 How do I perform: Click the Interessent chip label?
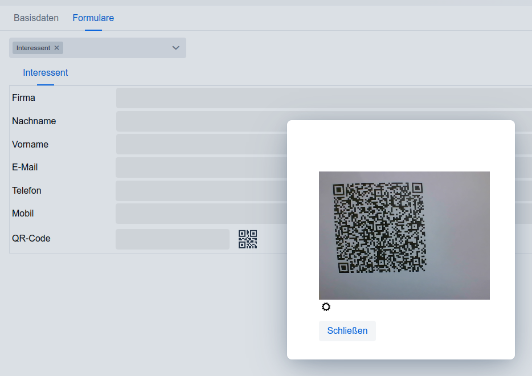click(x=33, y=48)
